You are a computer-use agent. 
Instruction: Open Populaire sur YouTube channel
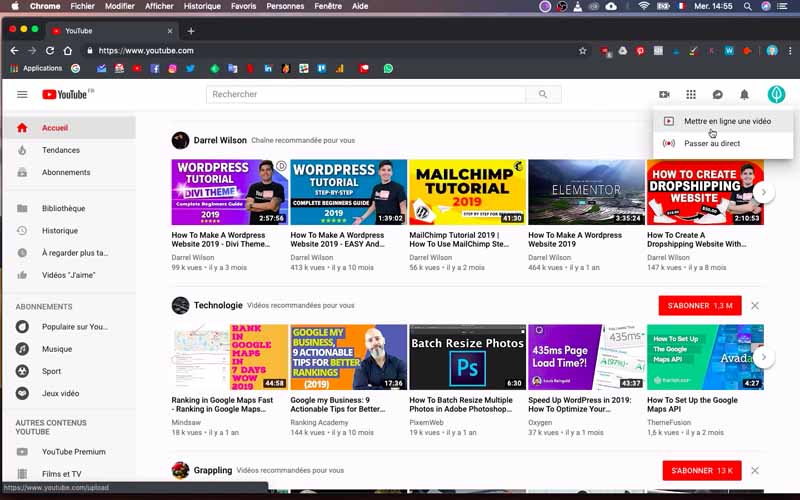point(69,327)
